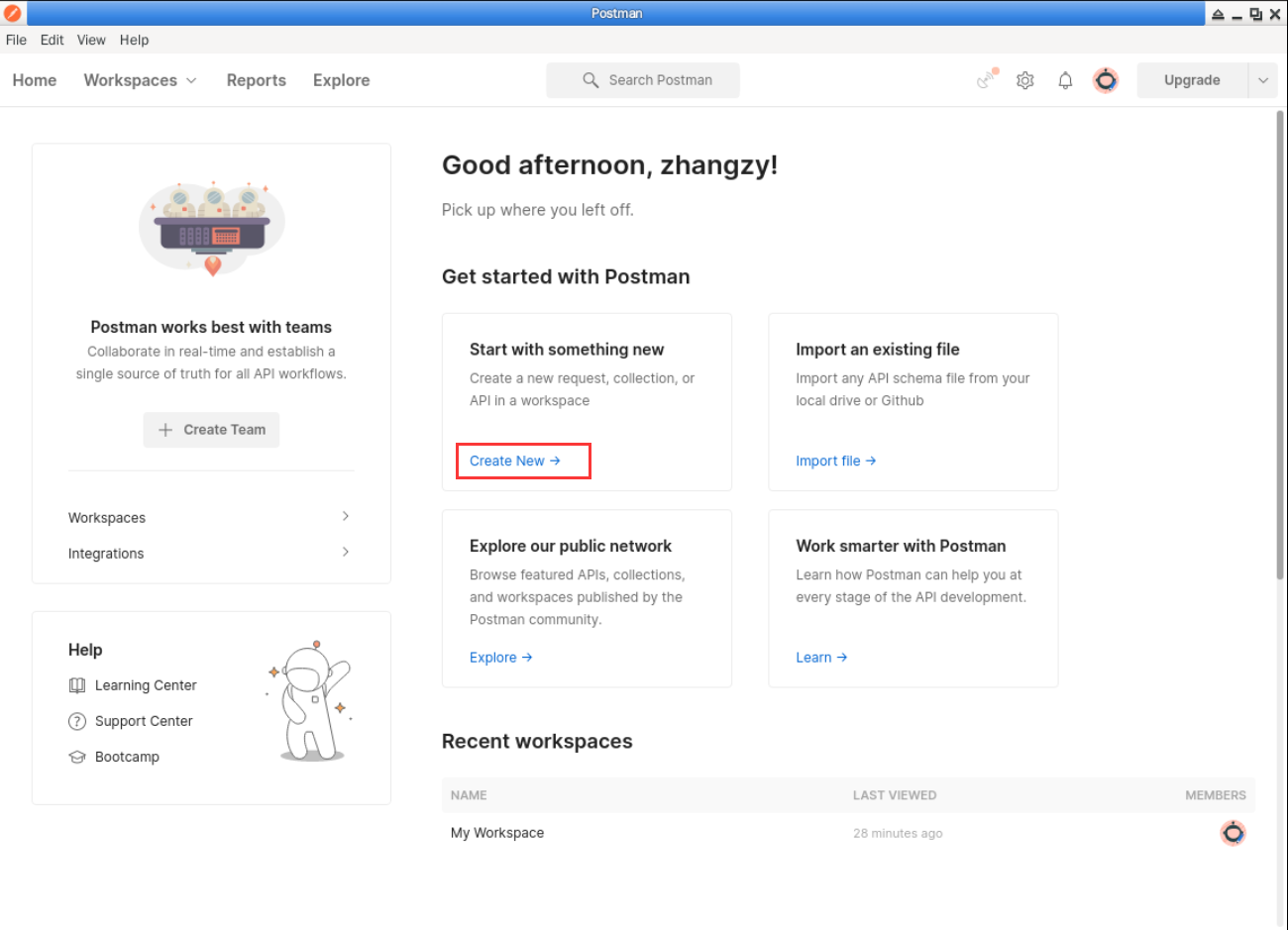Open the settings gear icon
The width and height of the screenshot is (1288, 930).
click(x=1025, y=80)
